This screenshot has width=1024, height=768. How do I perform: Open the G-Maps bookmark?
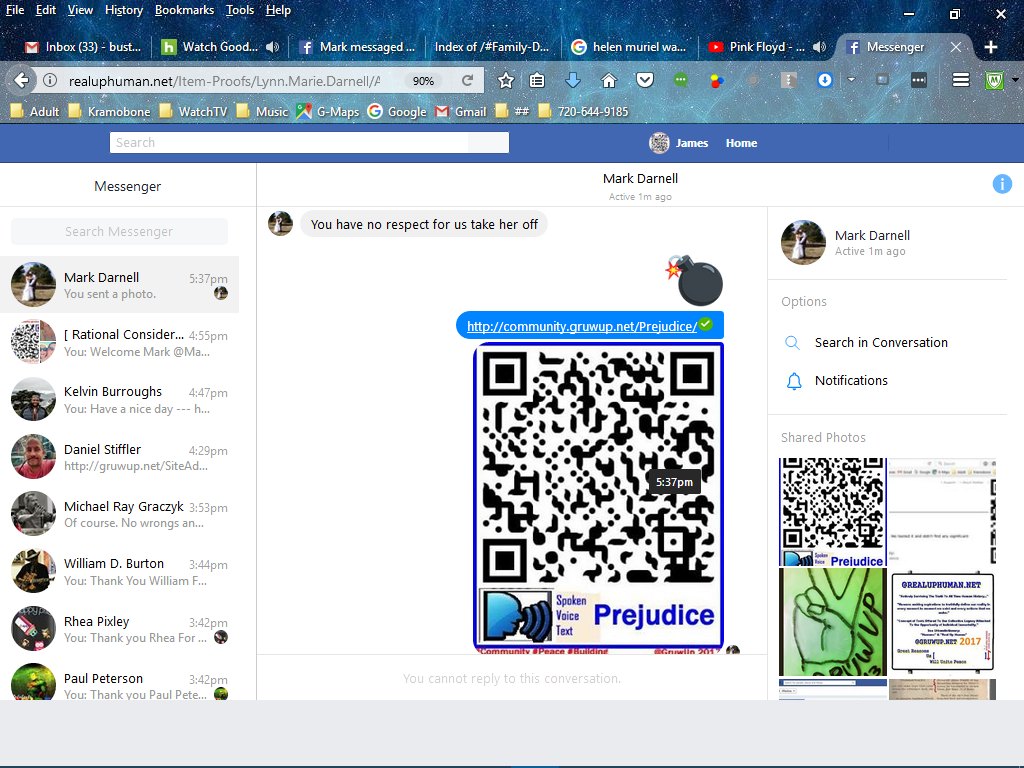tap(328, 112)
